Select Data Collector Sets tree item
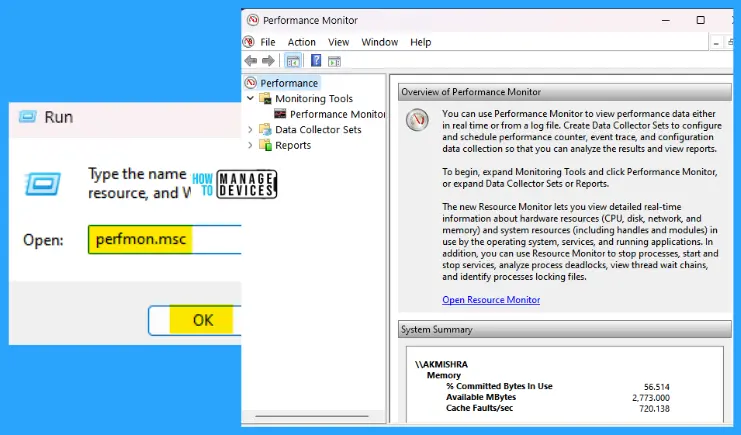Viewport: 741px width, 435px height. click(x=318, y=129)
